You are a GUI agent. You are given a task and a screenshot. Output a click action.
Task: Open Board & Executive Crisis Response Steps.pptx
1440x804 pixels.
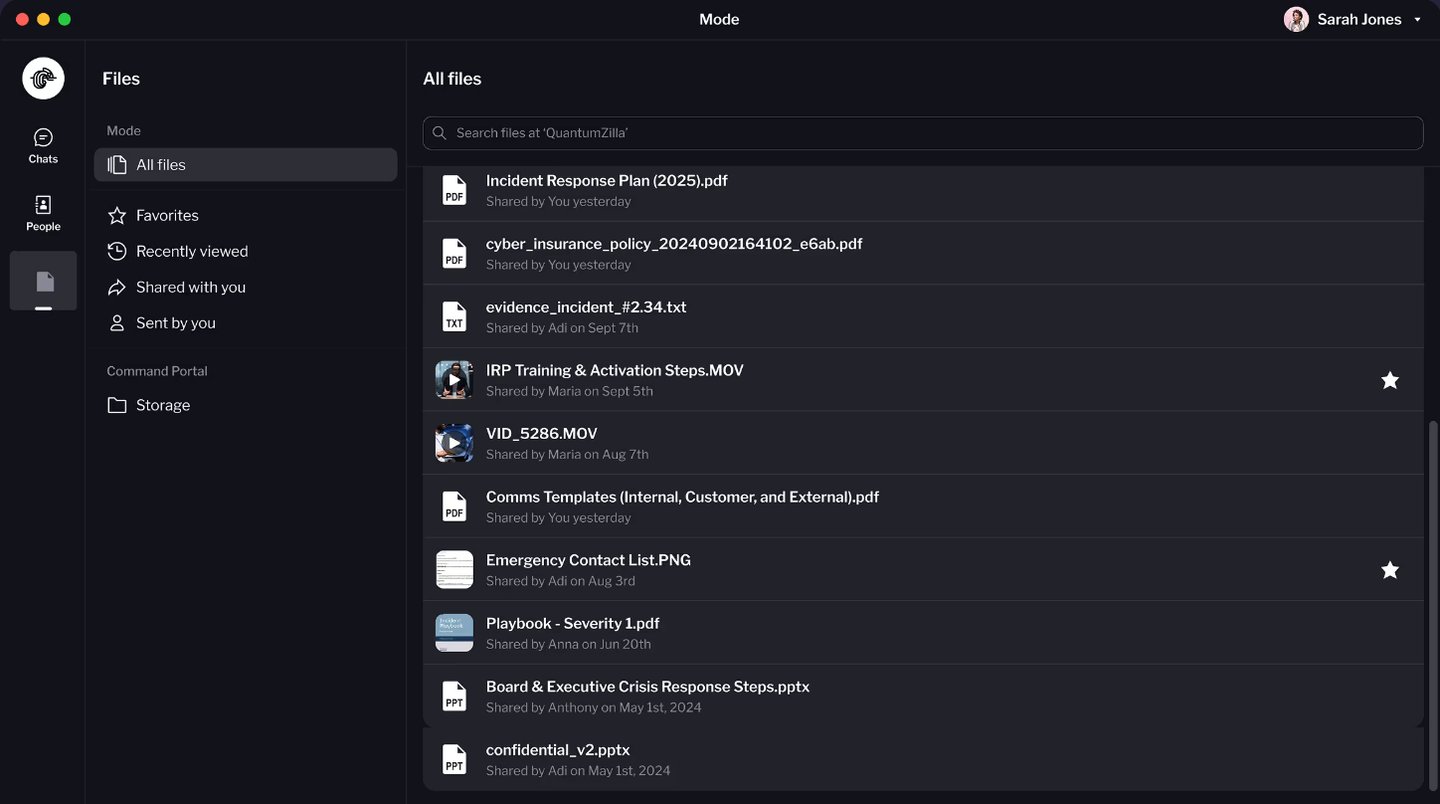pyautogui.click(x=647, y=687)
